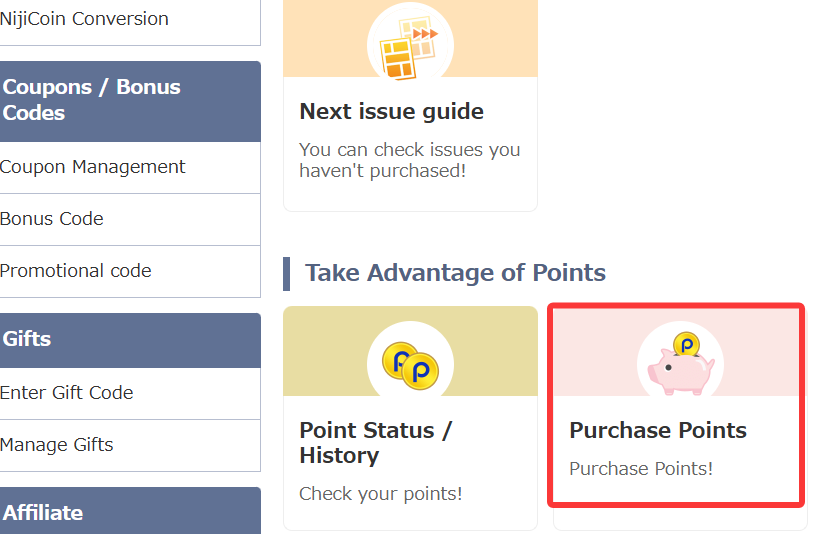The height and width of the screenshot is (534, 820).
Task: Click Take Advantage of Points heading
Action: point(455,273)
